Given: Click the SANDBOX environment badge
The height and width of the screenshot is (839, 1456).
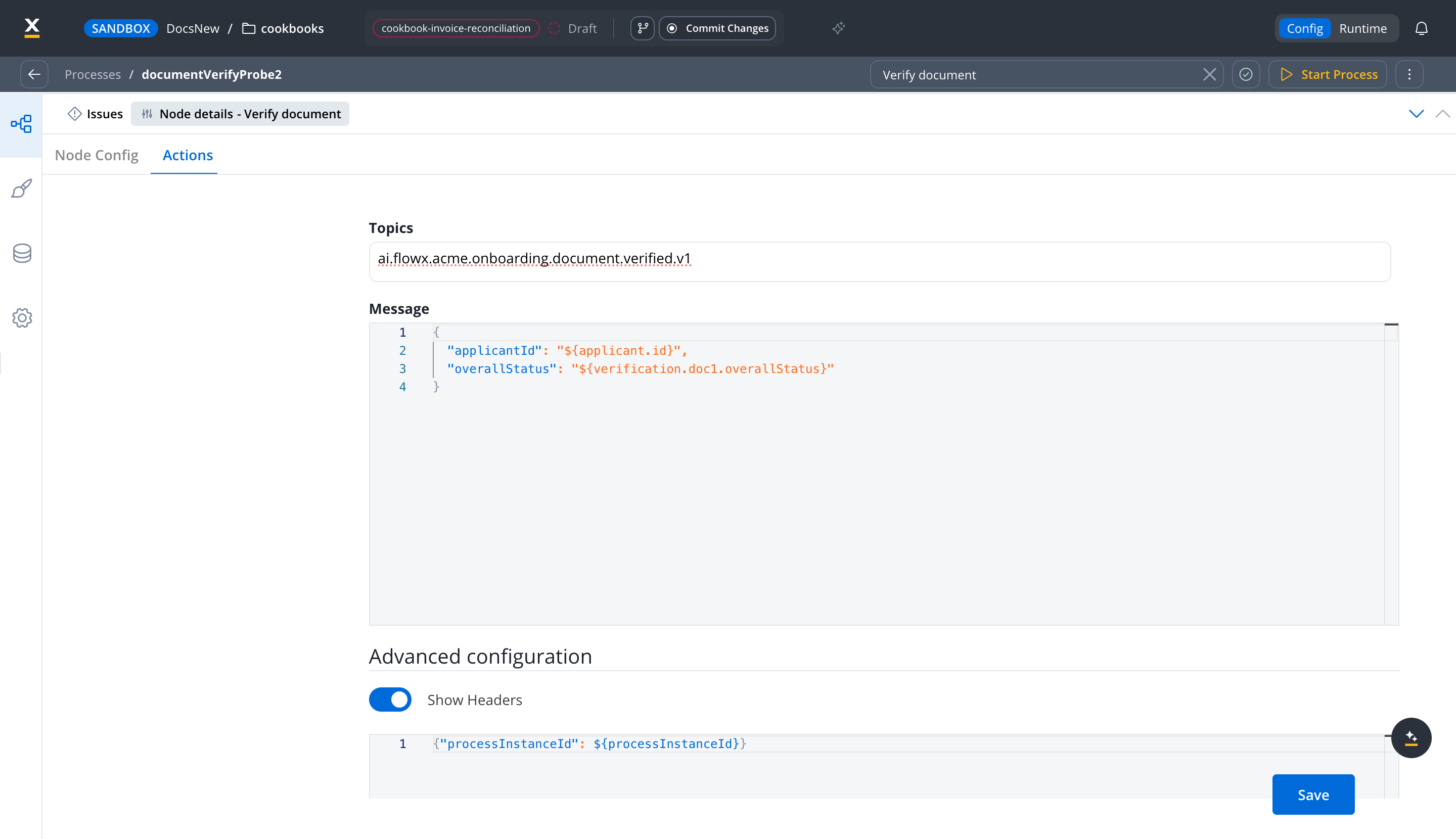Looking at the screenshot, I should point(120,28).
